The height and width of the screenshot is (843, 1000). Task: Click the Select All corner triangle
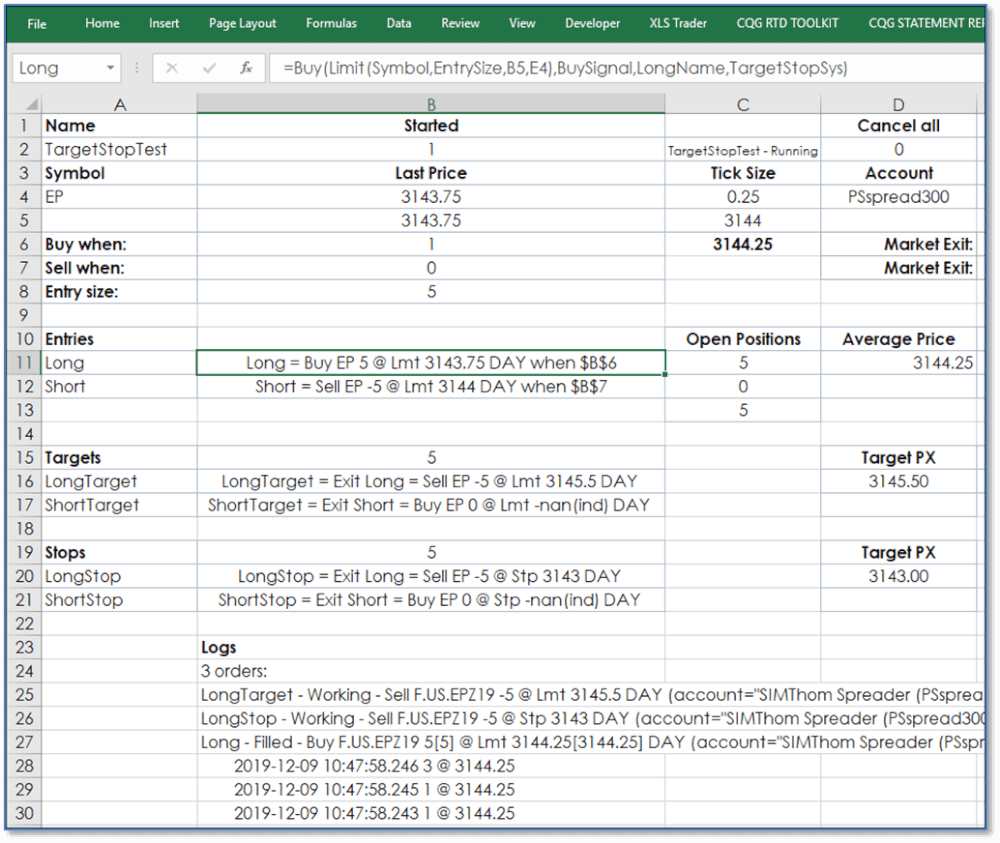(x=30, y=104)
